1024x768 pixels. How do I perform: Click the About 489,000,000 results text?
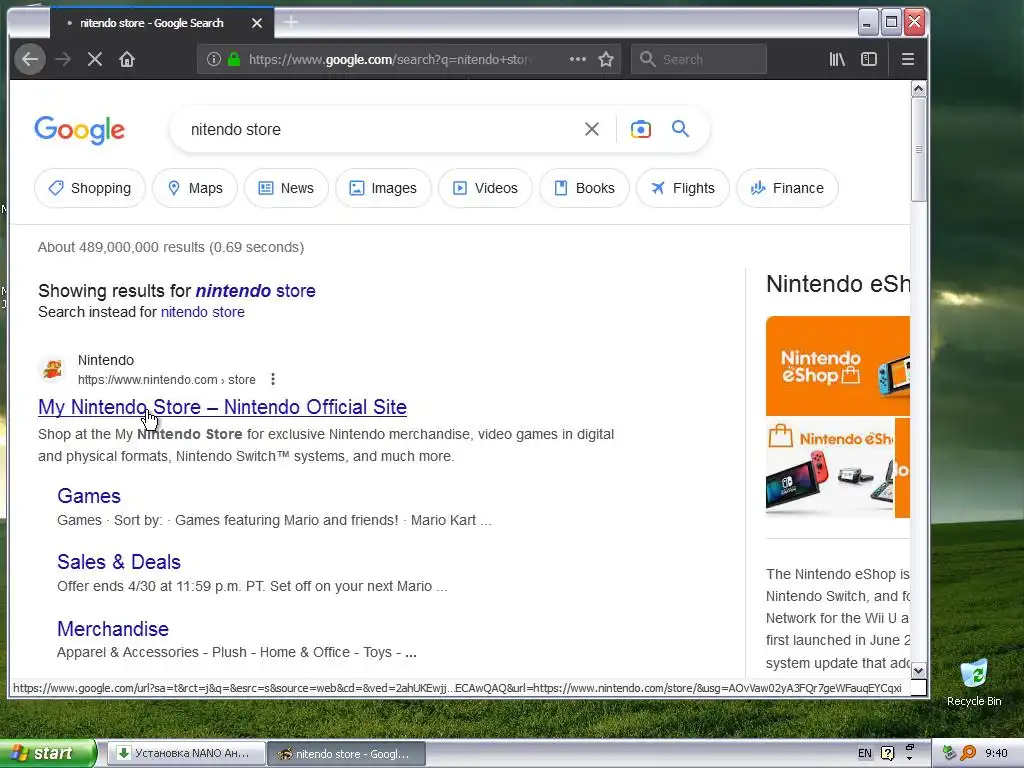click(171, 248)
